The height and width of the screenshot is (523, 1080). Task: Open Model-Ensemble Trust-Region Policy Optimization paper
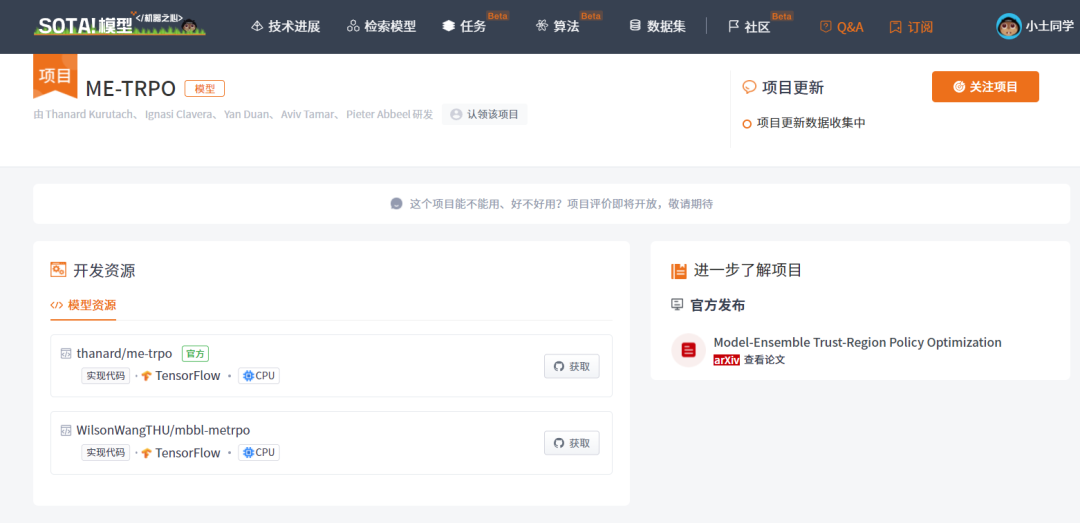pos(858,342)
